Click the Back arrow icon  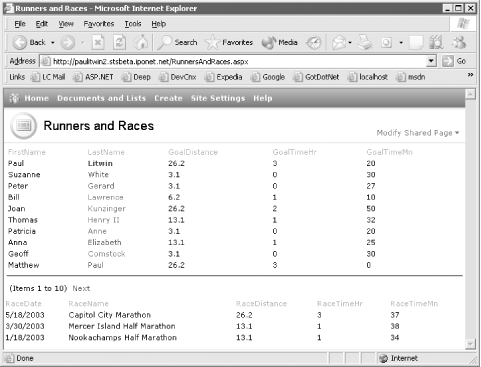20,43
